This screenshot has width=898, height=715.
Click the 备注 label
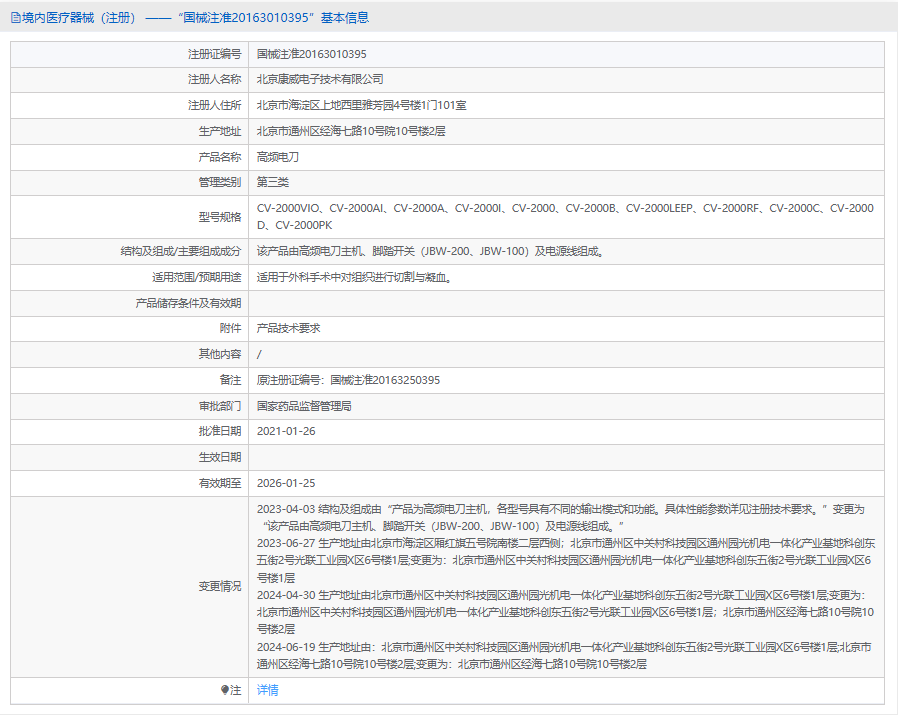coord(230,380)
